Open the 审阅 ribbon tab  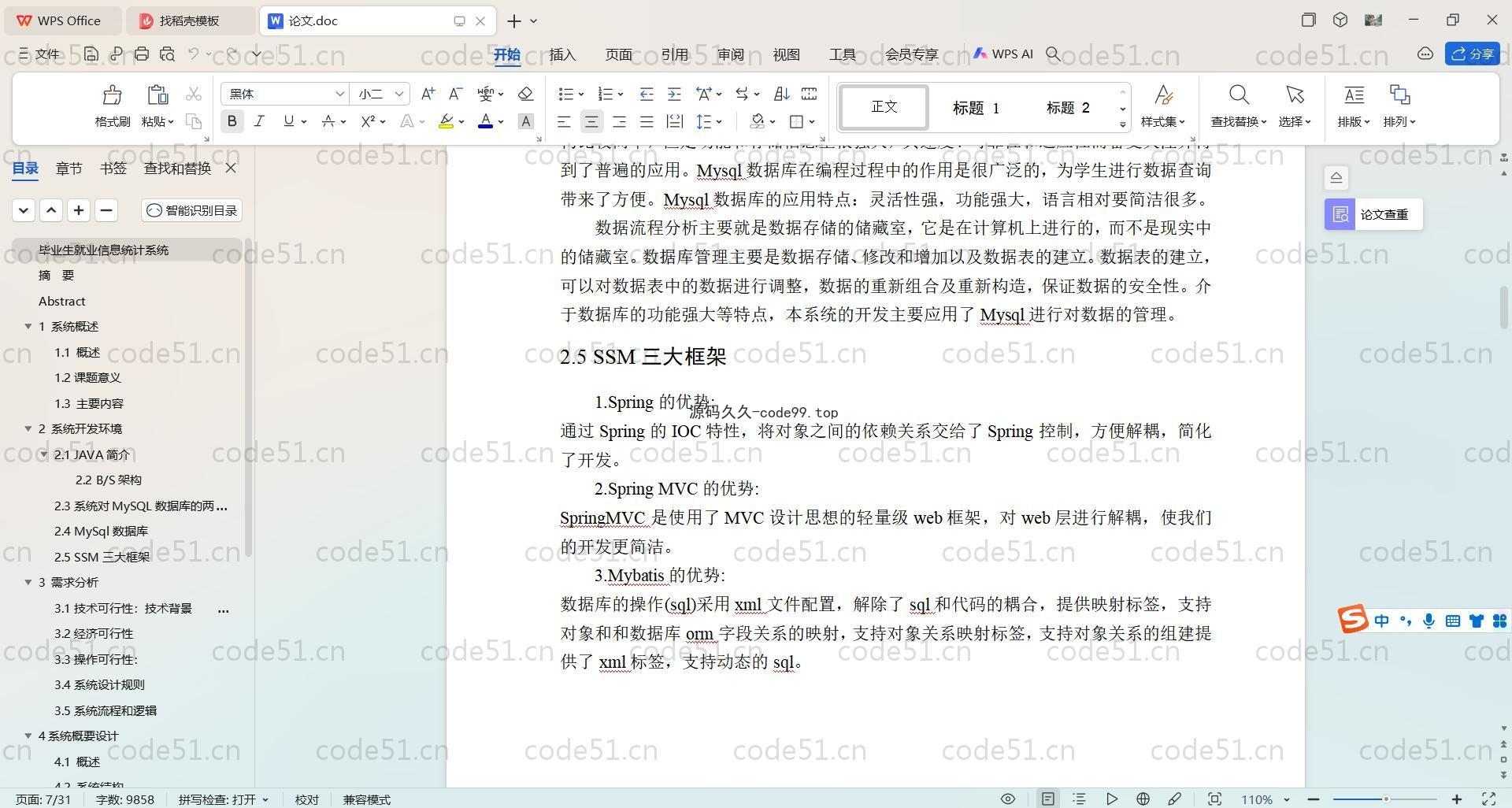731,54
